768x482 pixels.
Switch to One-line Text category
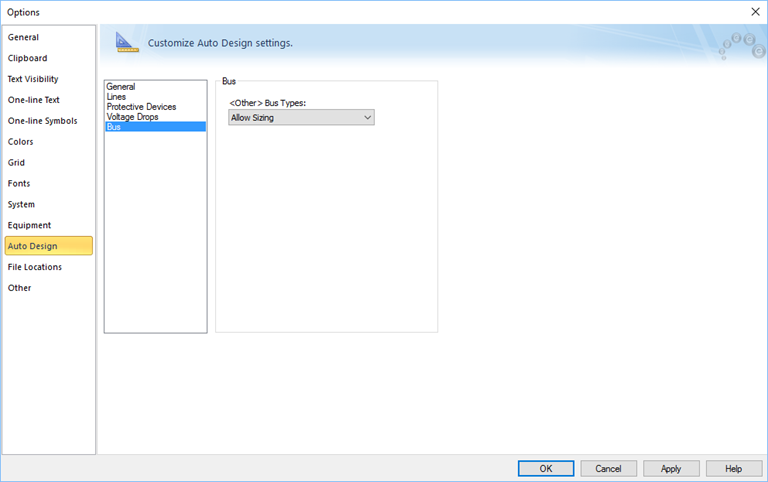34,100
